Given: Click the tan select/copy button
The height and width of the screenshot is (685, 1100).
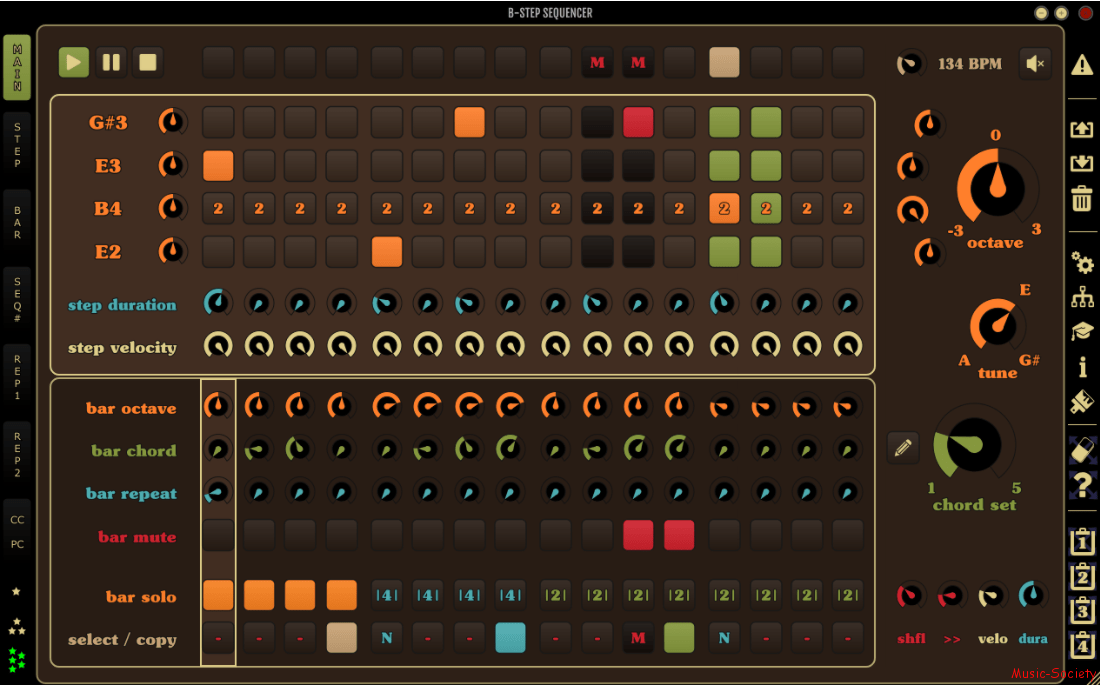Looking at the screenshot, I should 342,638.
